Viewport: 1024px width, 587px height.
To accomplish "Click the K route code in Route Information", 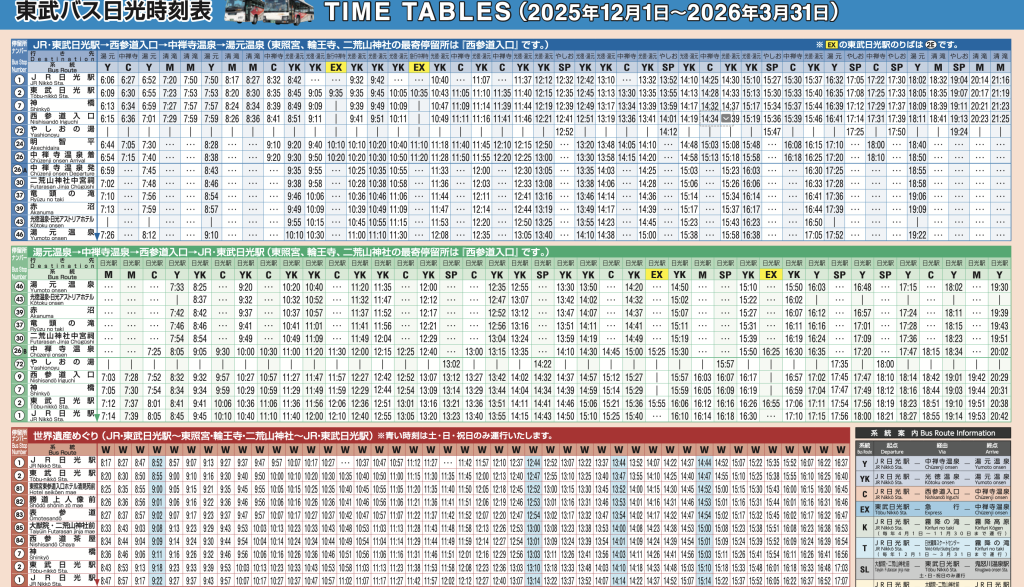I will tap(865, 527).
